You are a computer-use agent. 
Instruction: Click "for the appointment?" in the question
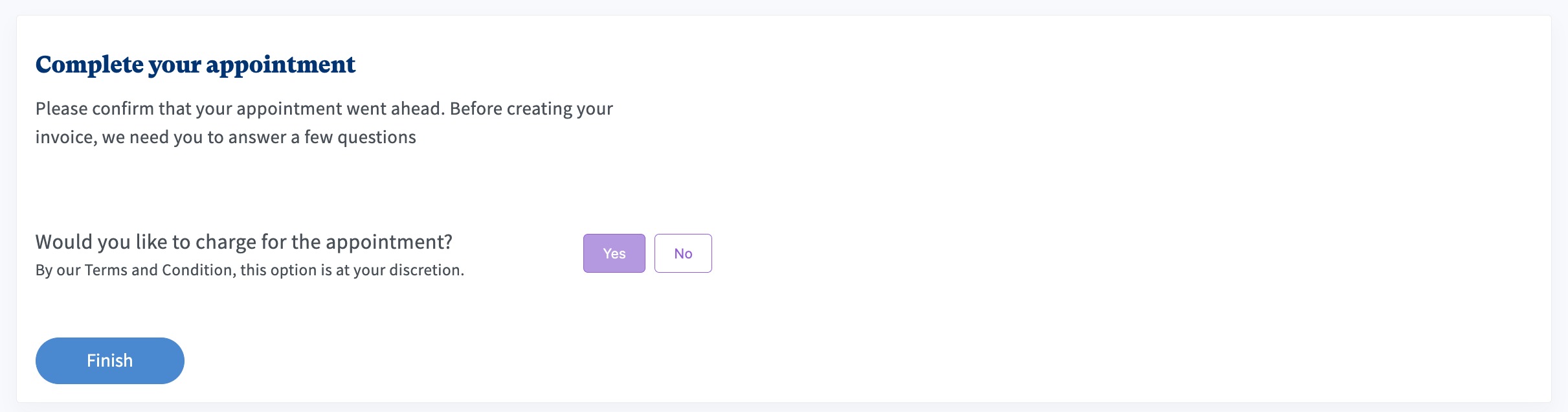pos(356,242)
